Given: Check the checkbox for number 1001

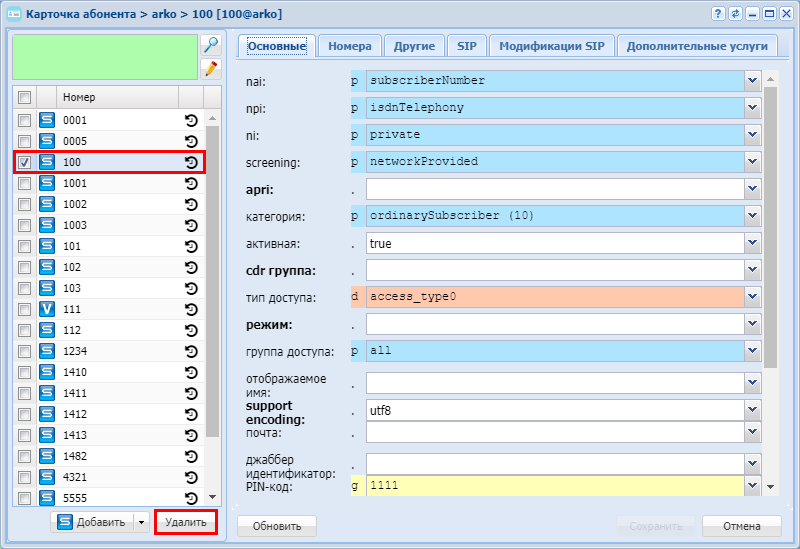Looking at the screenshot, I should [x=25, y=183].
